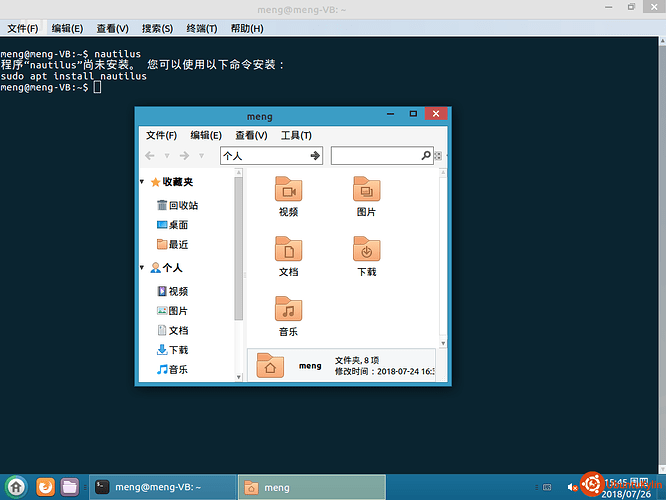
Task: Open file manager 工具(T) menu
Action: point(296,136)
